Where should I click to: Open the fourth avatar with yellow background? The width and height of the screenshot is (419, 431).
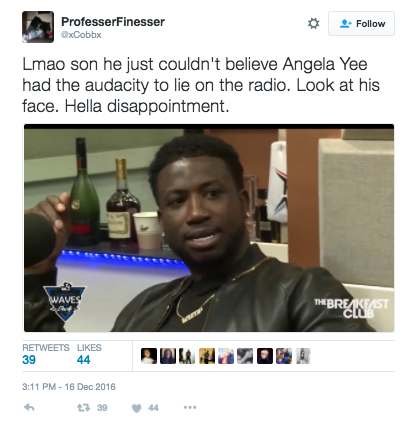207,356
